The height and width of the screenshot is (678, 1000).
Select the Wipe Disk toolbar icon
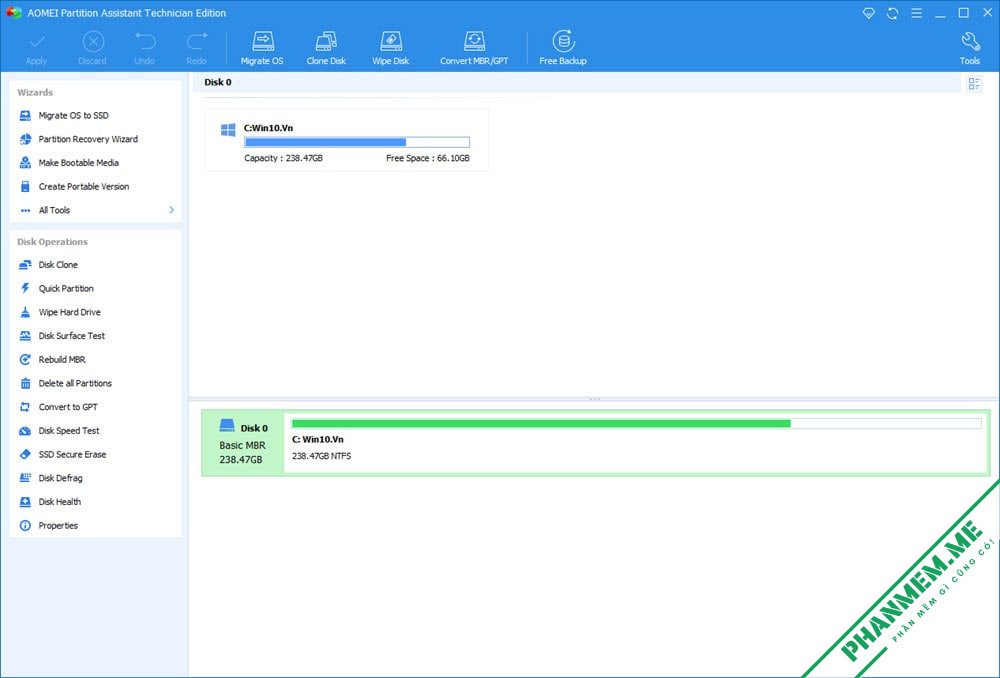pyautogui.click(x=390, y=48)
